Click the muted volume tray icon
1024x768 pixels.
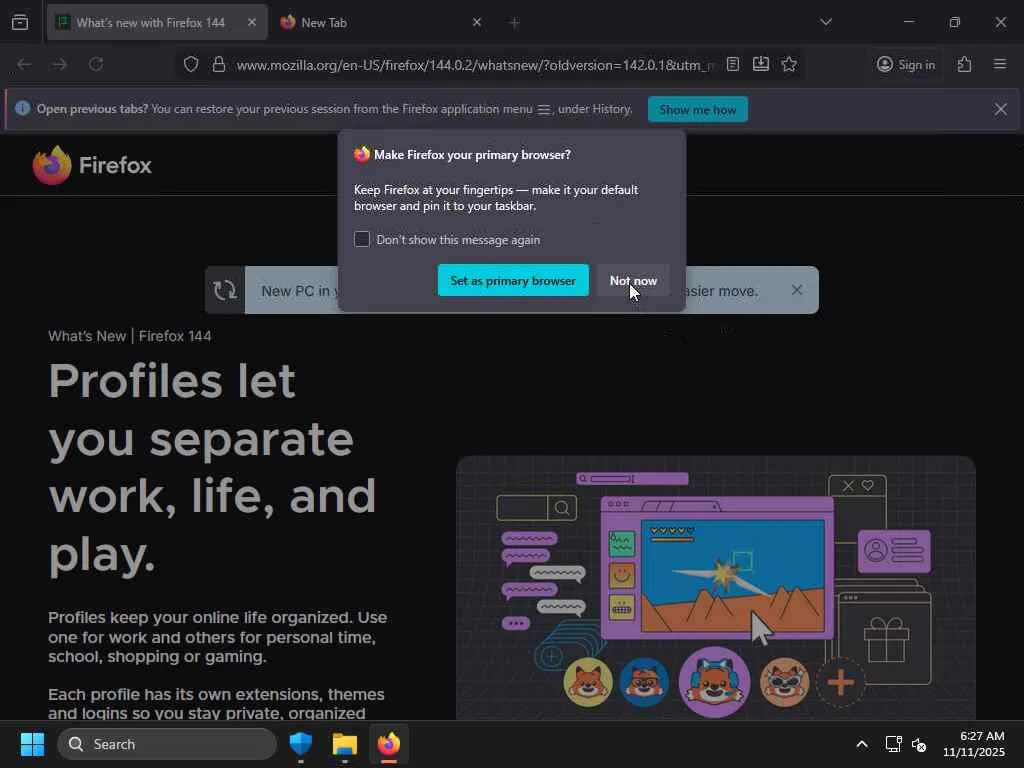tap(919, 744)
